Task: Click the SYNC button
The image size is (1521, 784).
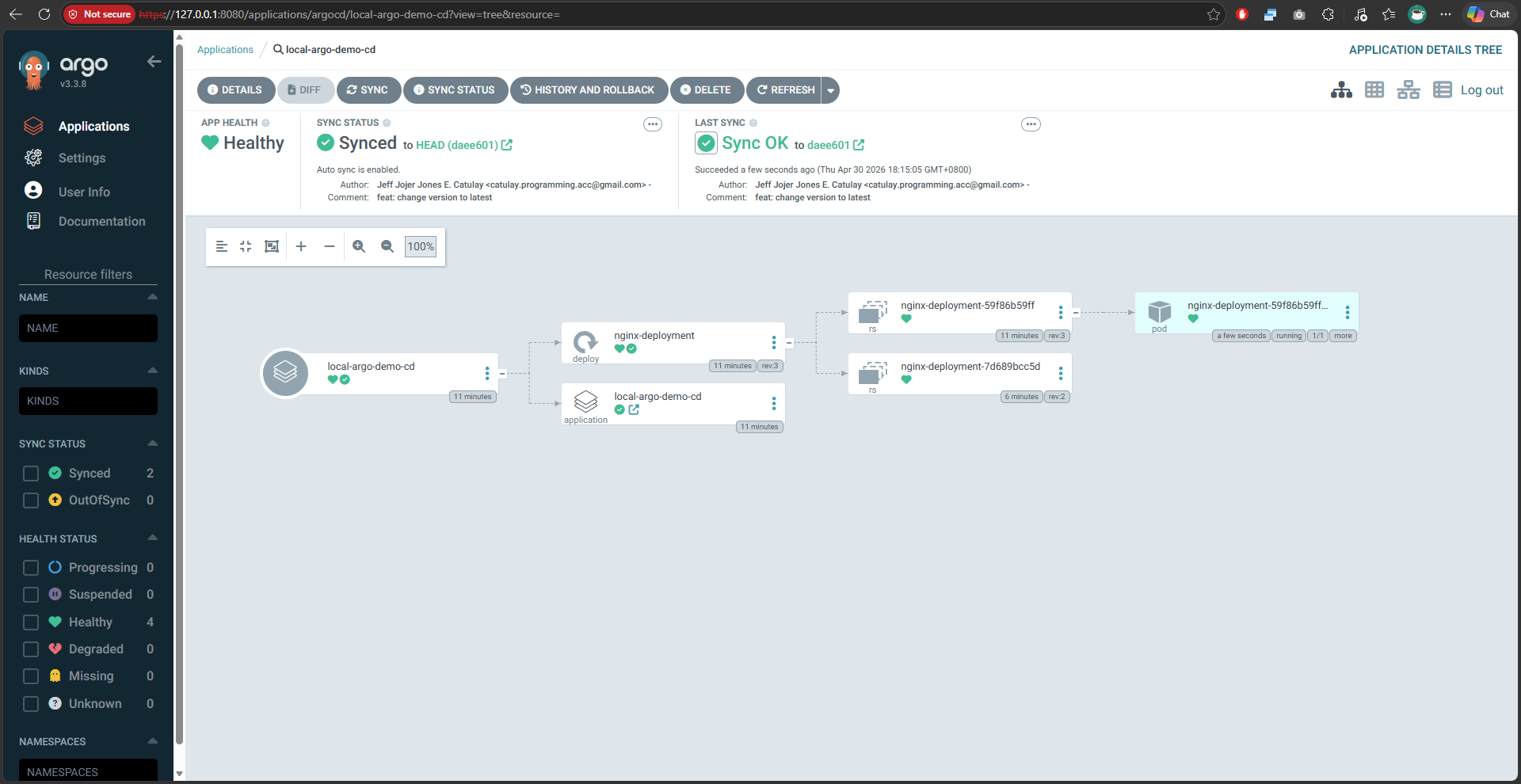Action: (368, 89)
